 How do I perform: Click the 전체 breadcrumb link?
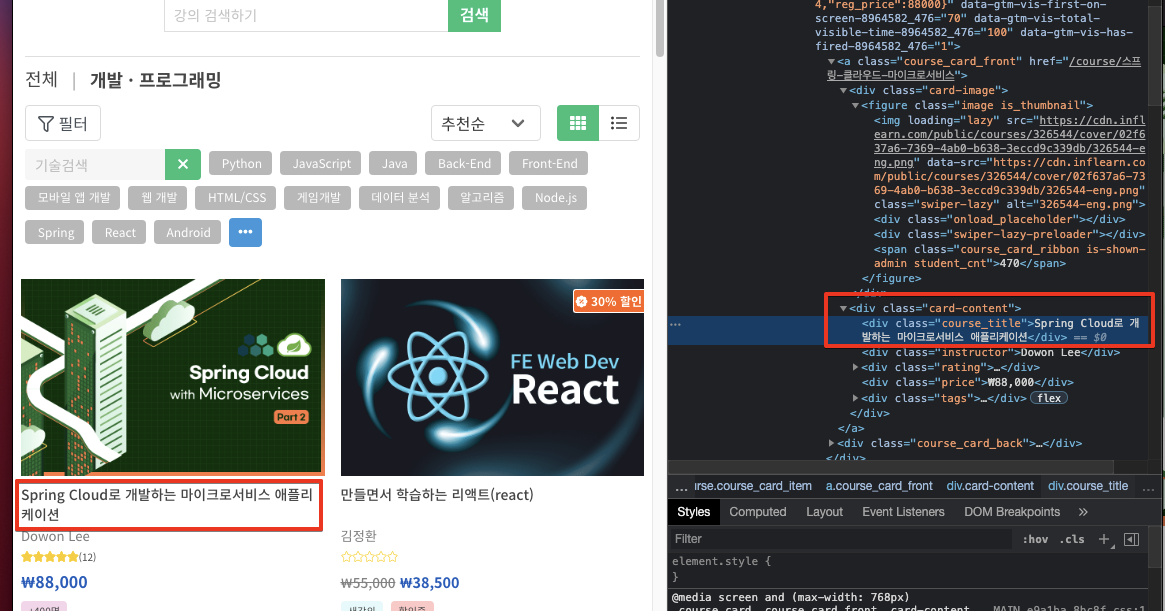pyautogui.click(x=42, y=80)
